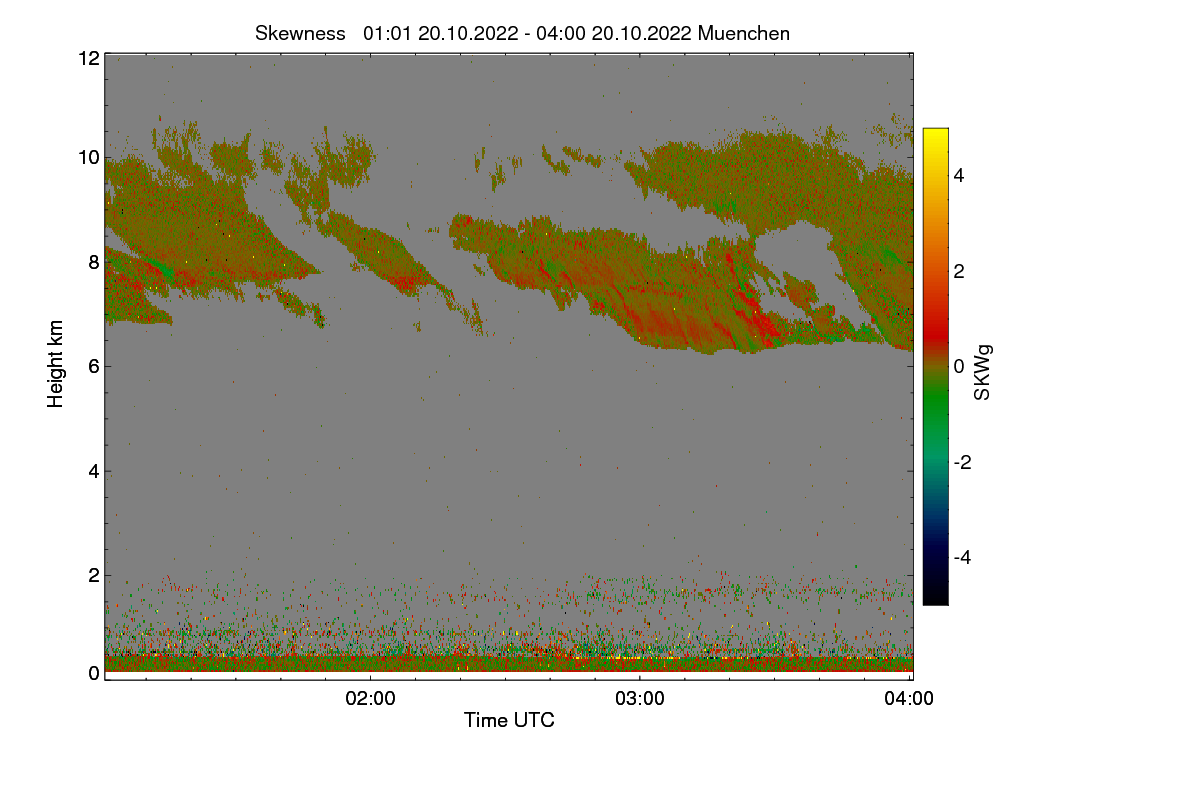Click the 'Time UTC' x-axis label

509,720
